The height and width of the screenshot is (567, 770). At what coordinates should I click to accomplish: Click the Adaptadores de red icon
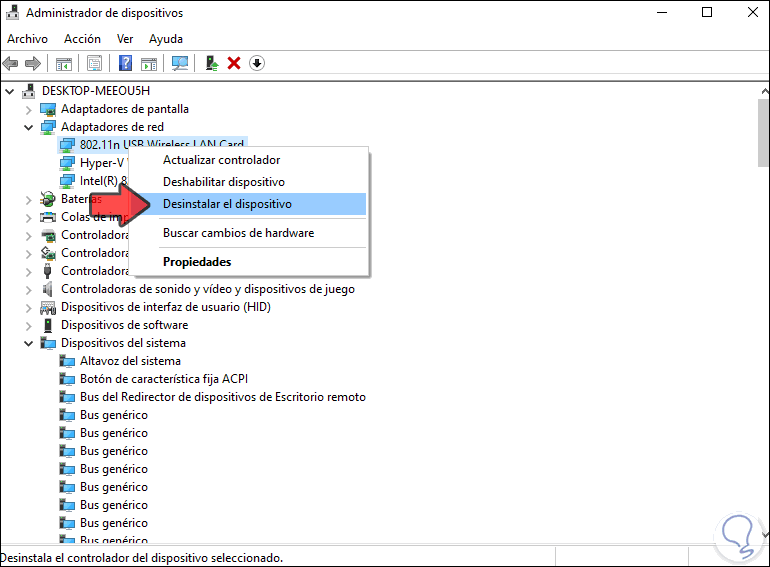(x=48, y=127)
